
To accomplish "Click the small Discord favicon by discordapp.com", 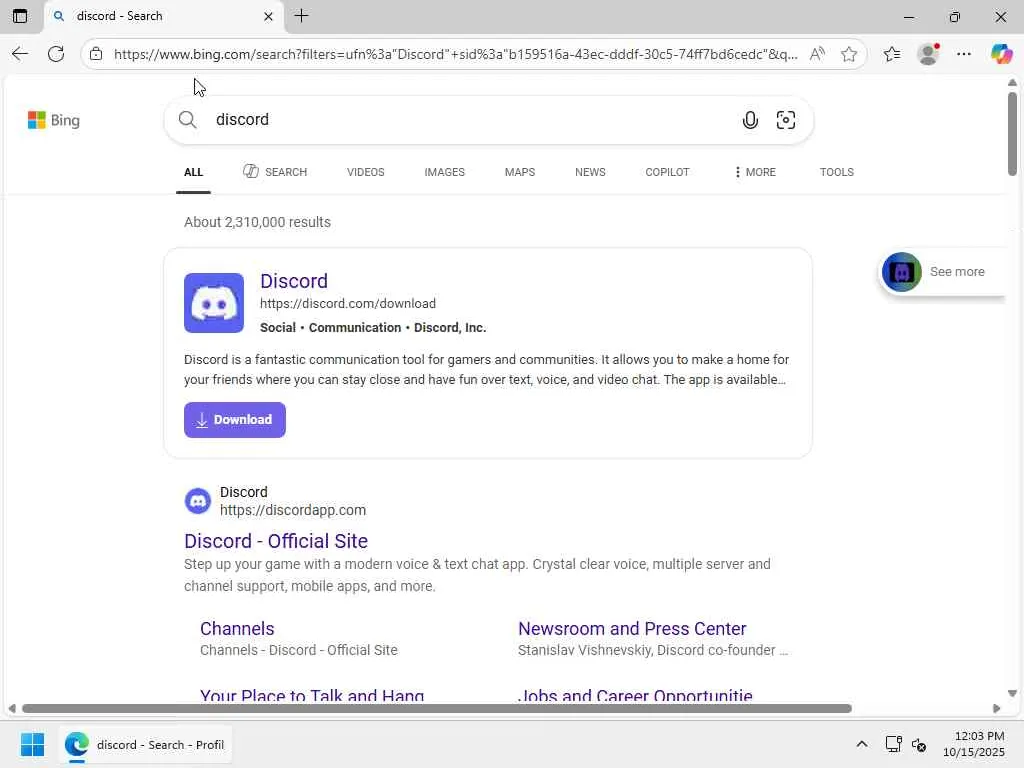I will coord(198,501).
